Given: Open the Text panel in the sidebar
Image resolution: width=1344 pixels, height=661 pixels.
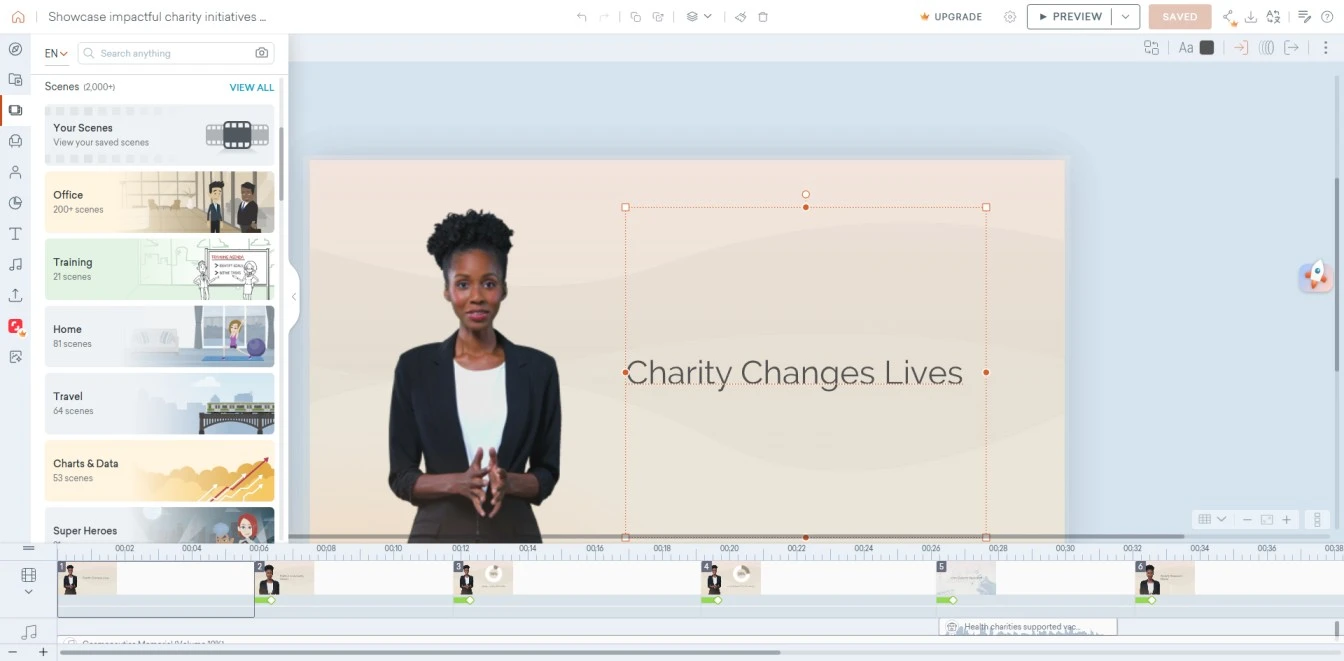Looking at the screenshot, I should click(15, 234).
